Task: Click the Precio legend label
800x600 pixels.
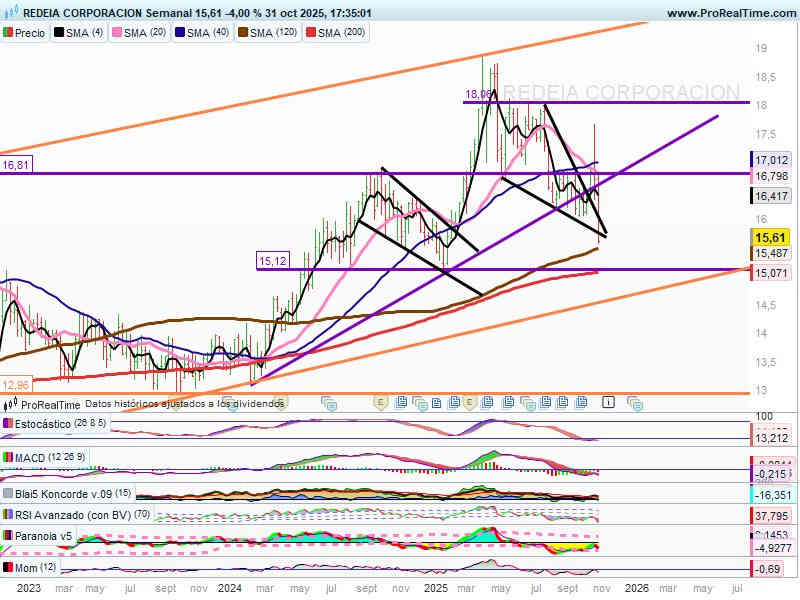Action: pyautogui.click(x=29, y=33)
